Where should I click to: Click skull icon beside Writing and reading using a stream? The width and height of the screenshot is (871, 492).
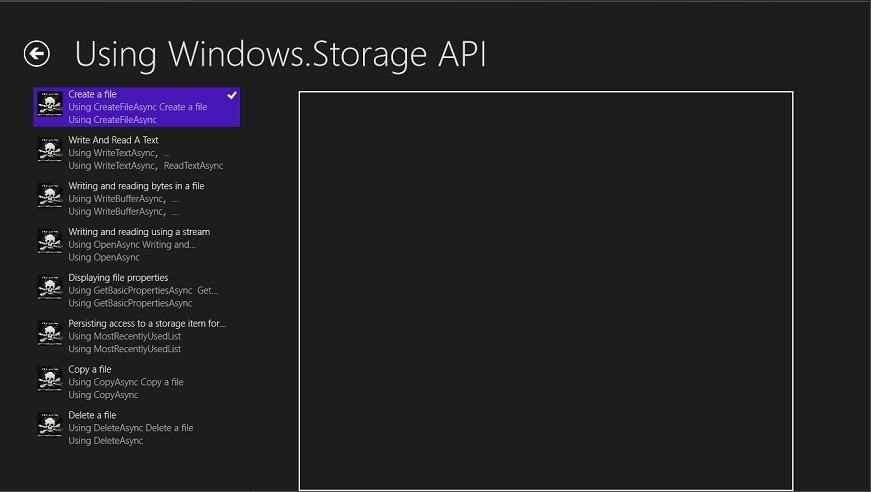(50, 242)
